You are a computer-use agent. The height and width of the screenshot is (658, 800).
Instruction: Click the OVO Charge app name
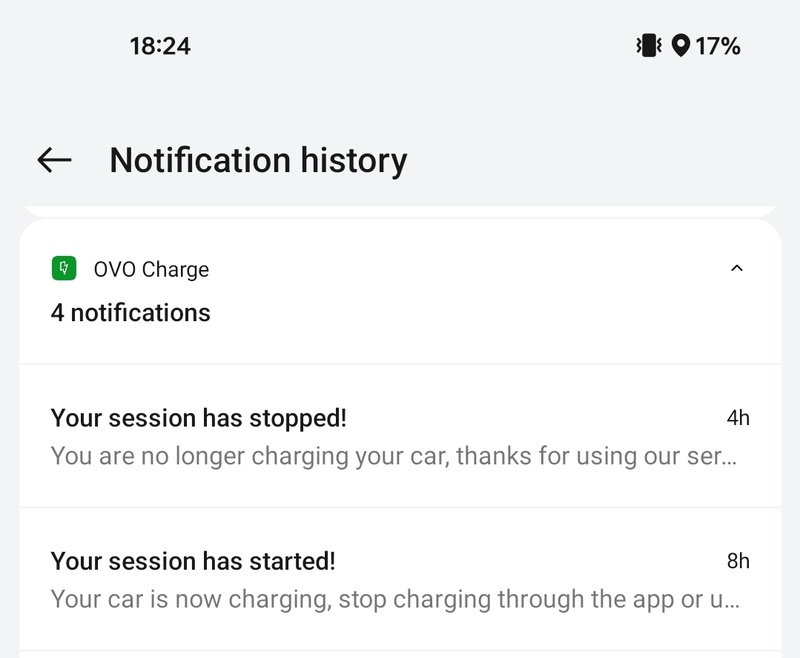151,269
